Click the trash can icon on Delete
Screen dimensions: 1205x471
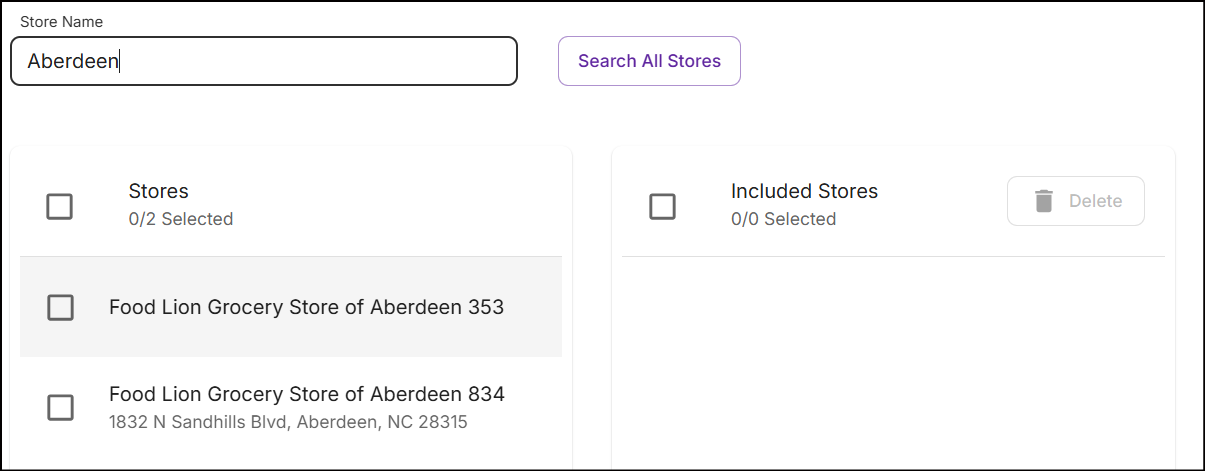coord(1044,201)
